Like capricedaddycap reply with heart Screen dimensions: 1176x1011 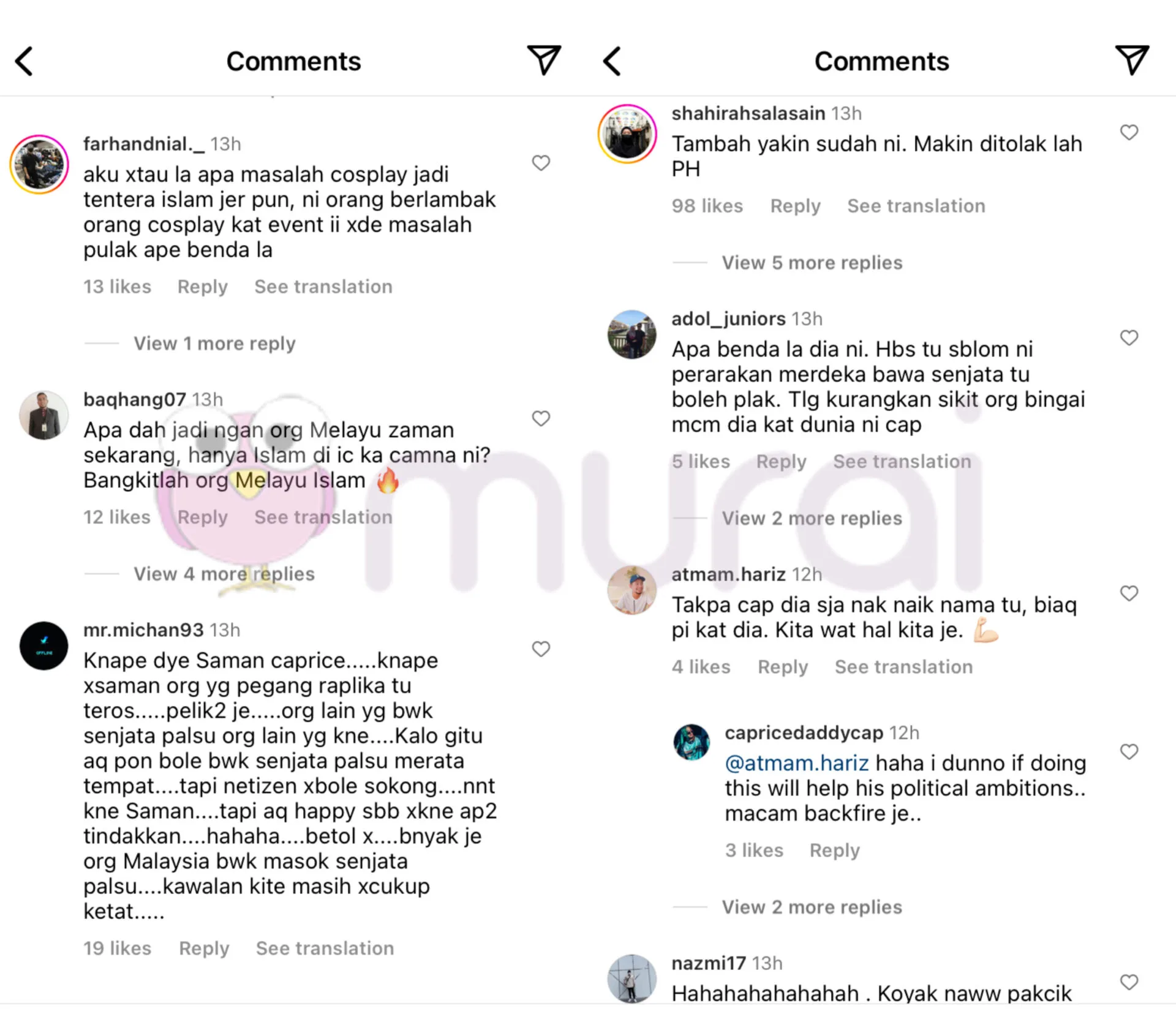point(1129,751)
